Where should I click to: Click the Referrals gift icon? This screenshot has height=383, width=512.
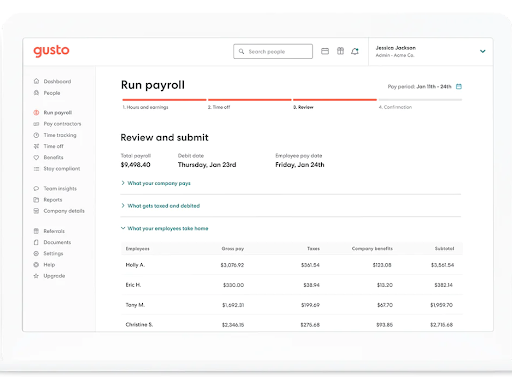click(36, 231)
